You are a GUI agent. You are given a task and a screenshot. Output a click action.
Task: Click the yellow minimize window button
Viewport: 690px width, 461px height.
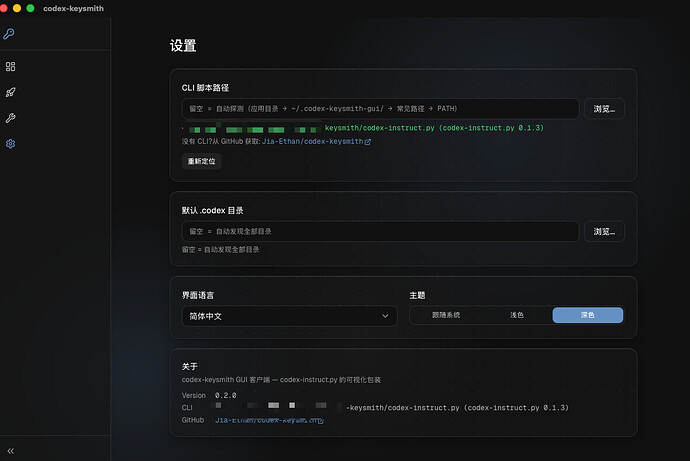click(17, 8)
